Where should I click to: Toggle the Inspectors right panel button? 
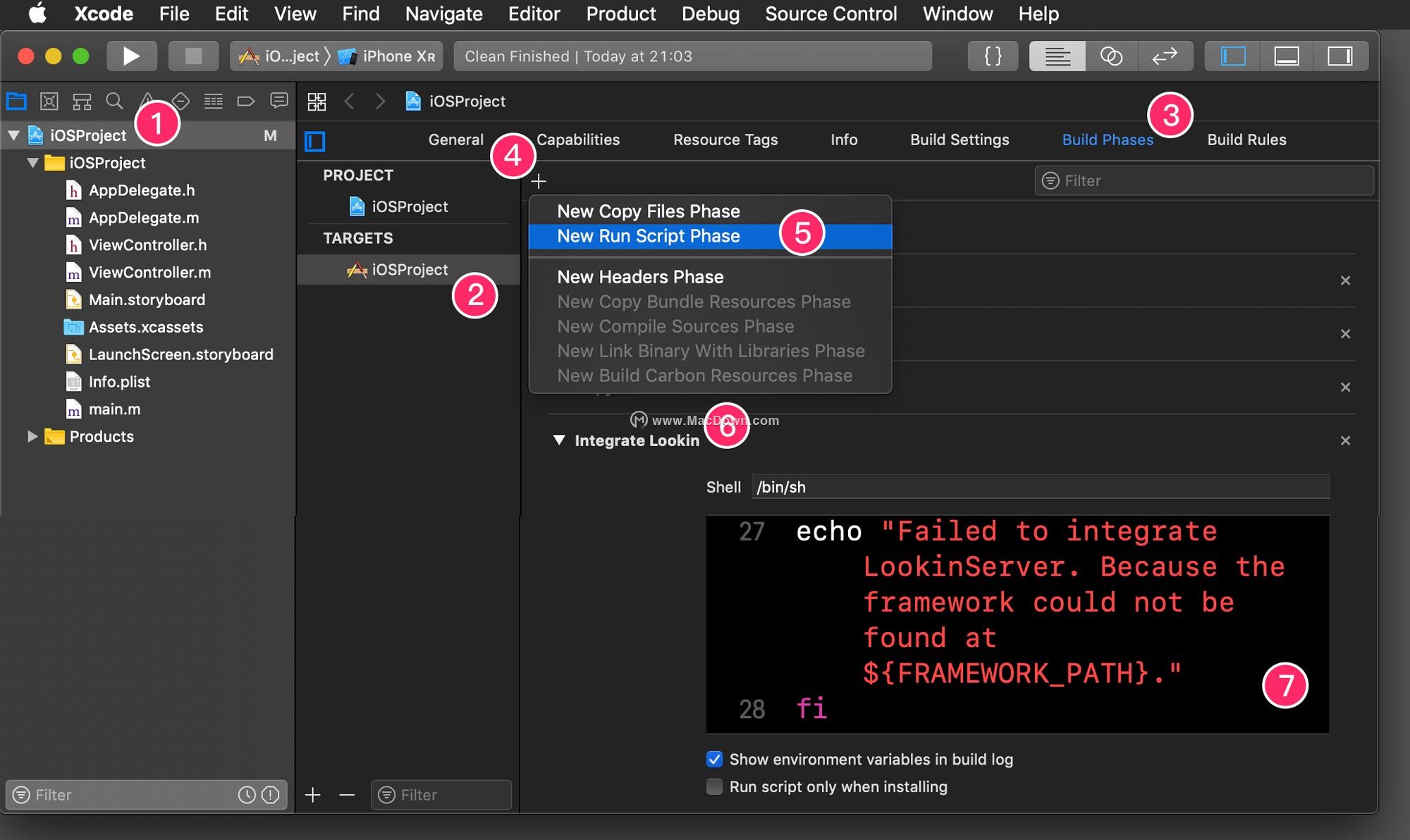point(1340,56)
